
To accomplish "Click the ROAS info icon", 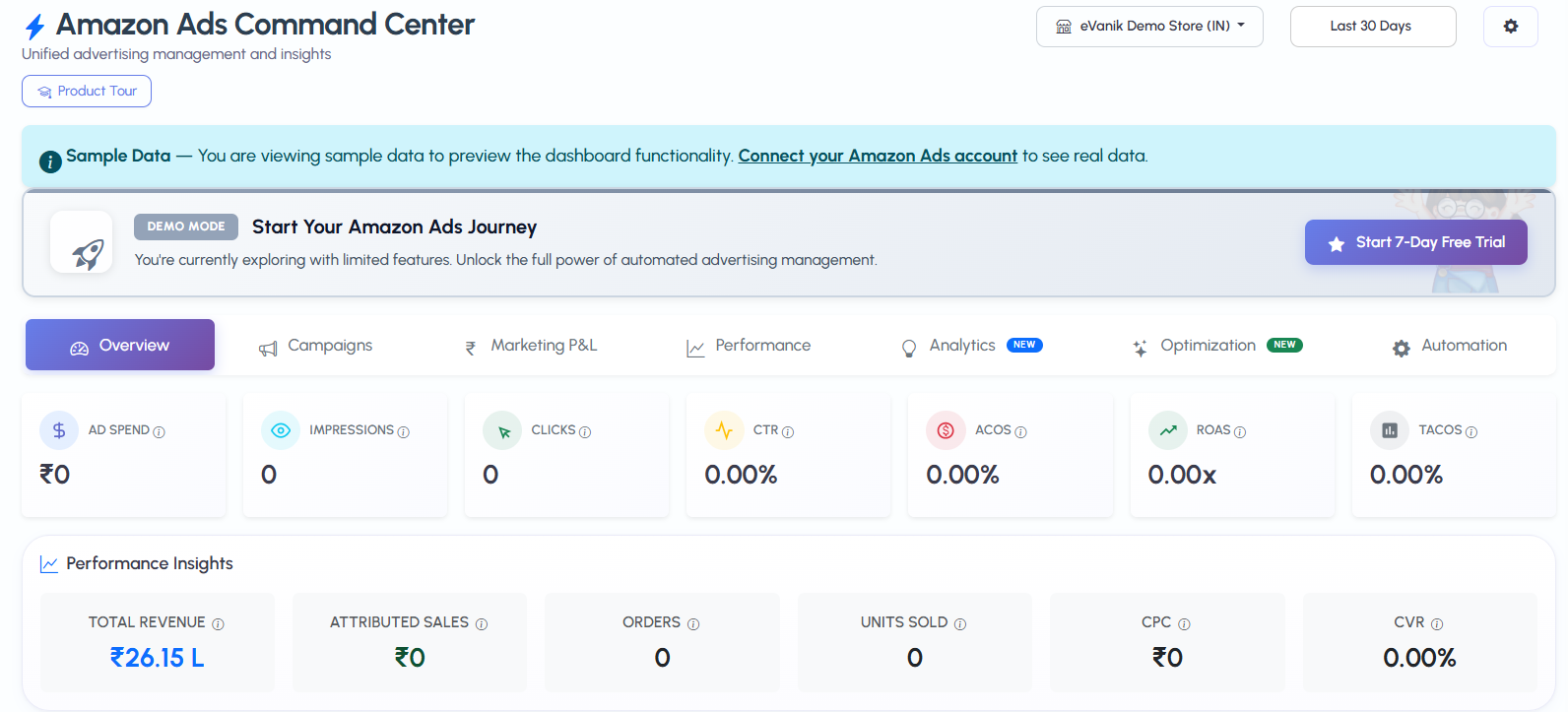I will click(1240, 431).
